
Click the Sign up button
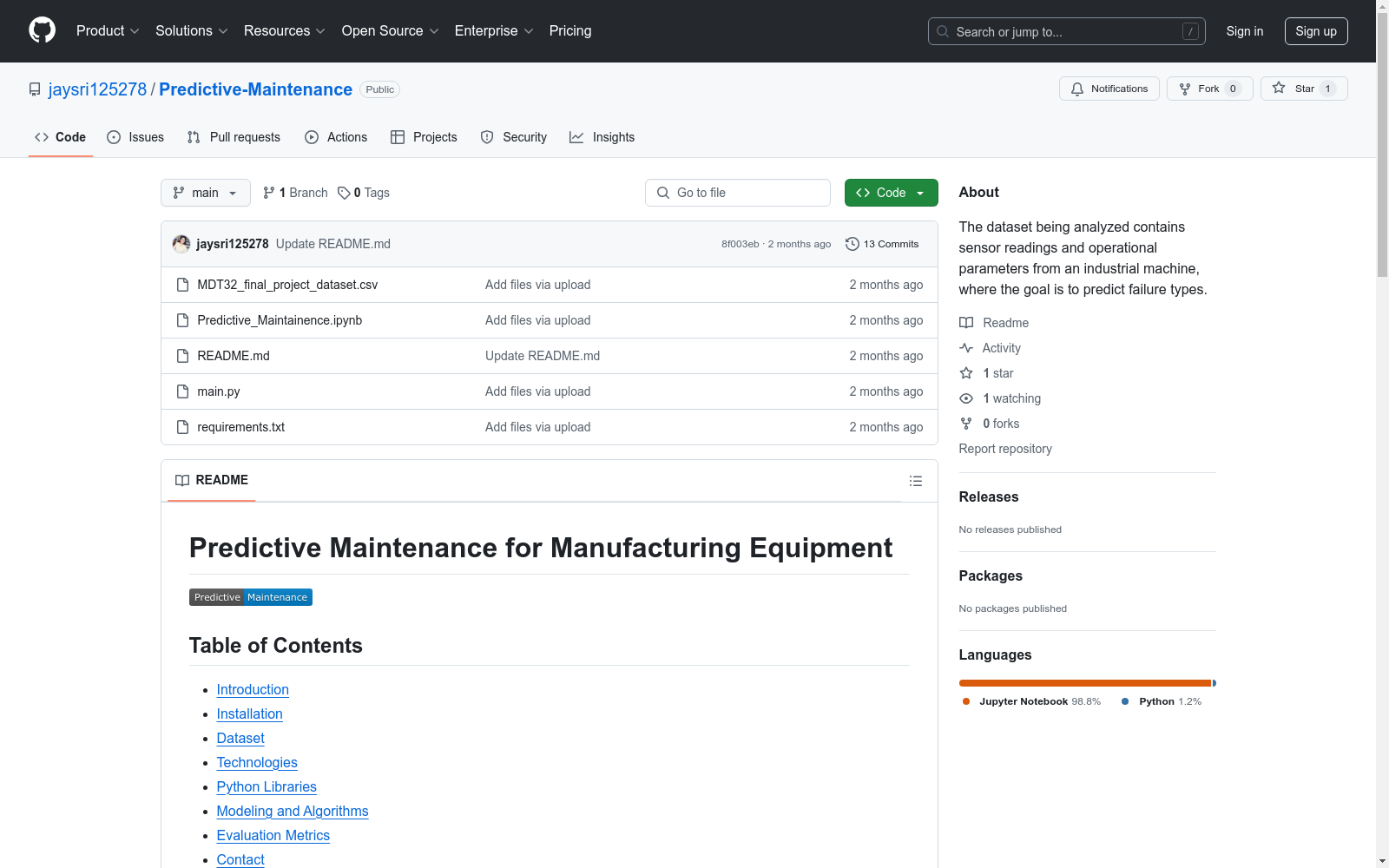[x=1316, y=31]
